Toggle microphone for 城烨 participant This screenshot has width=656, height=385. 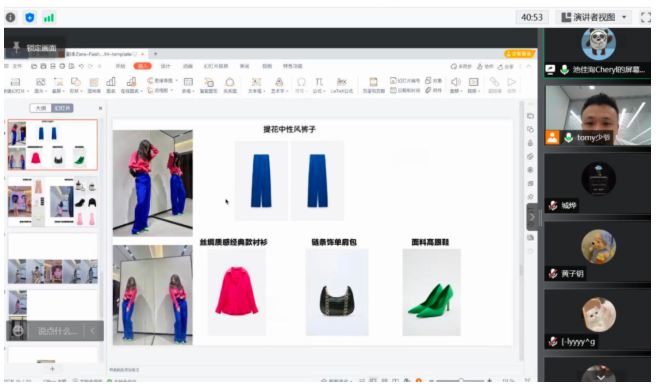click(x=553, y=205)
